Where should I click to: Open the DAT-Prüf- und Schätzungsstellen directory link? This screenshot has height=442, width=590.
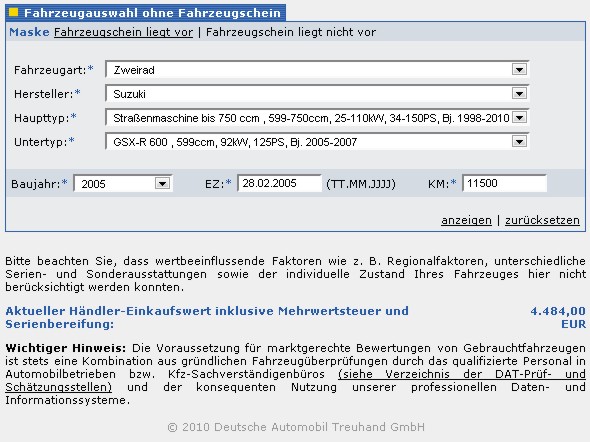295,380
